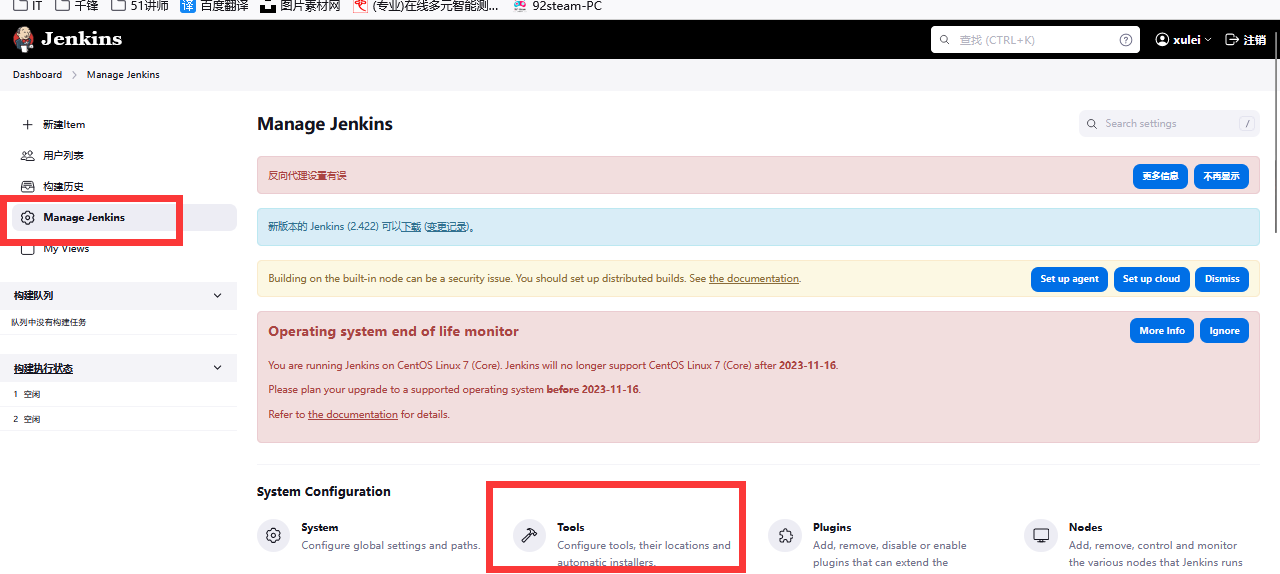The width and height of the screenshot is (1280, 574).
Task: Click the magnifier icon in Search settings
Action: point(1092,124)
